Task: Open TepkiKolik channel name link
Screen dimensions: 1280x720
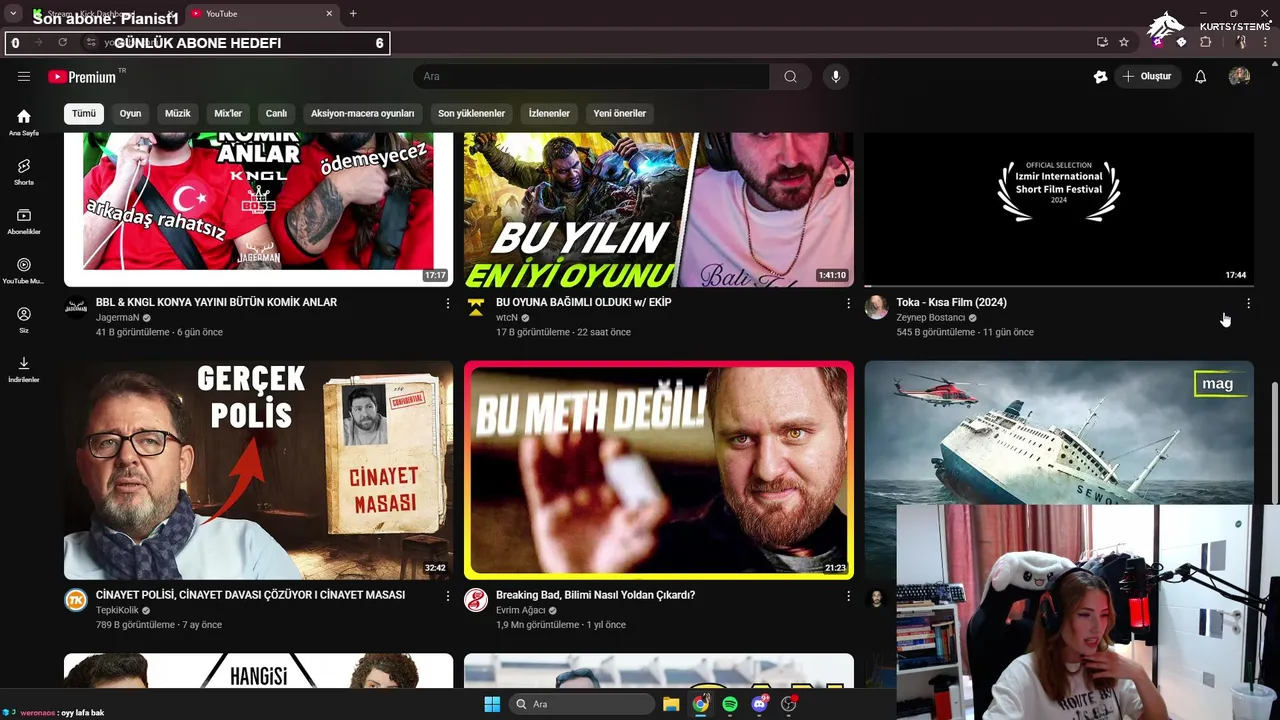Action: 117,610
